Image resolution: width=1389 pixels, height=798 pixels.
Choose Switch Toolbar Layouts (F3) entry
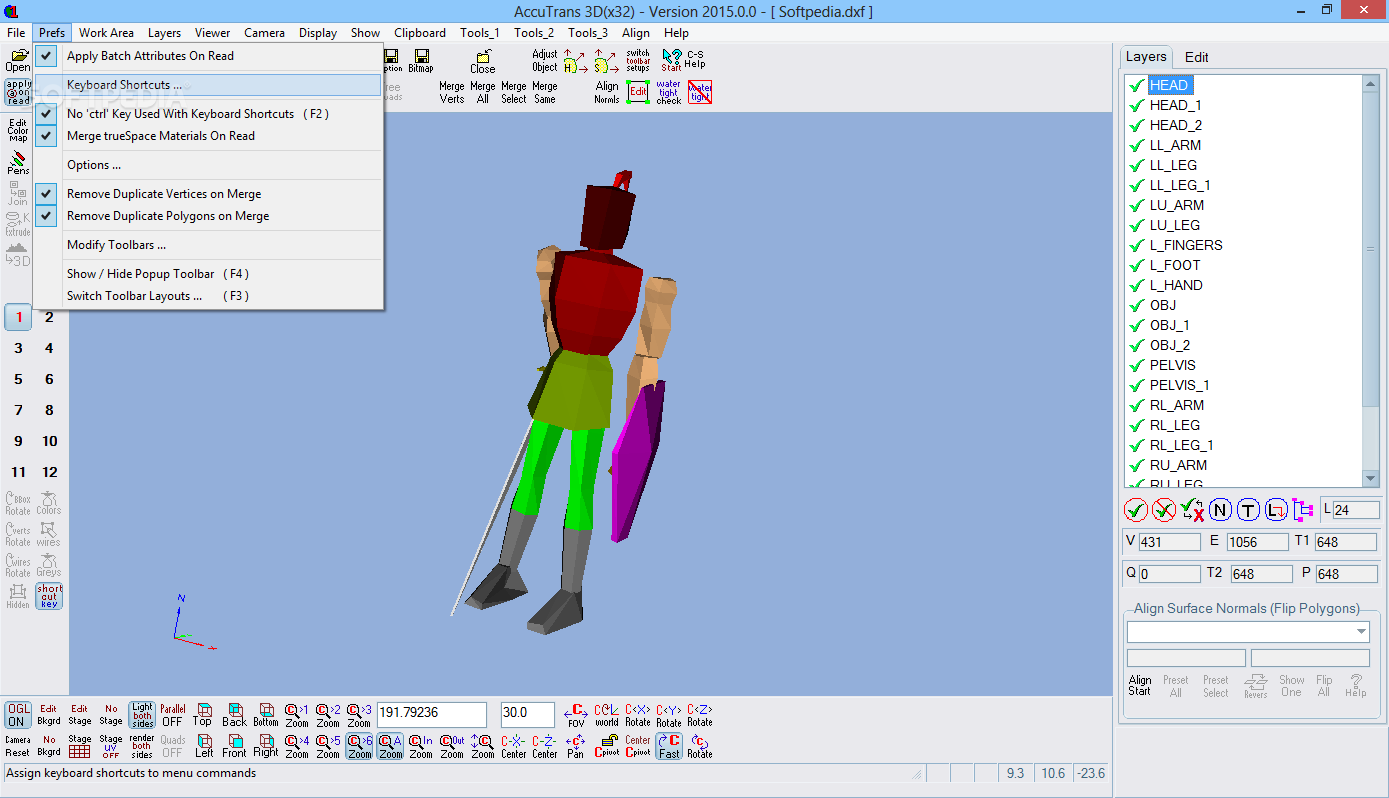(208, 296)
